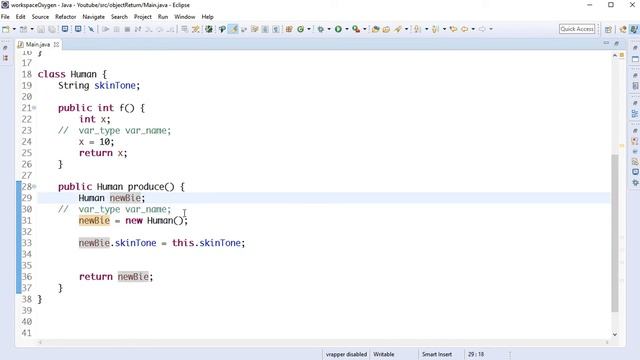Open the Source menu
640x360 pixels.
coord(40,17)
